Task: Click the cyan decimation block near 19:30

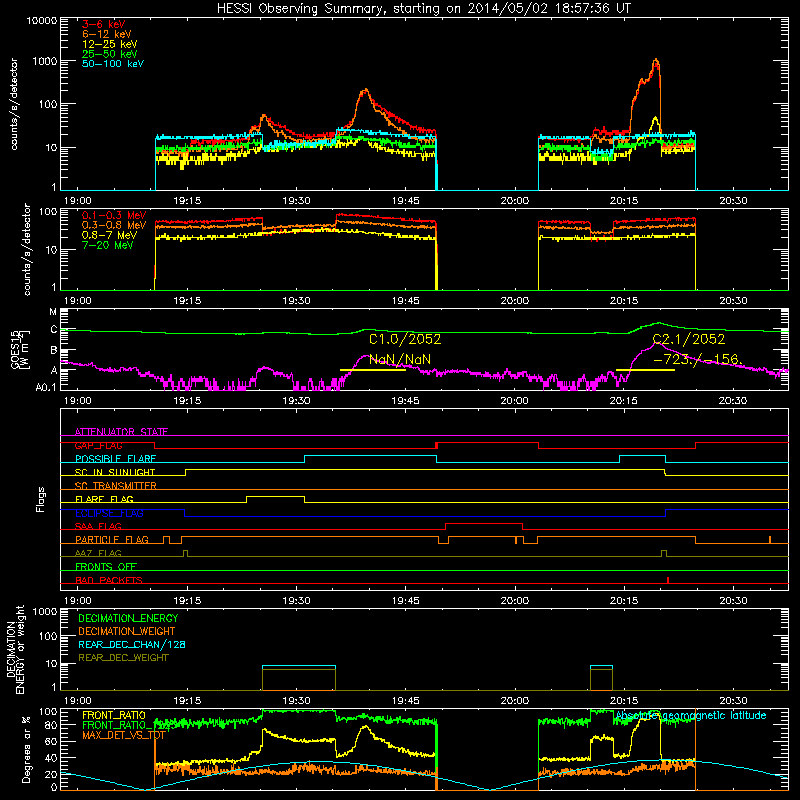Action: pos(299,666)
